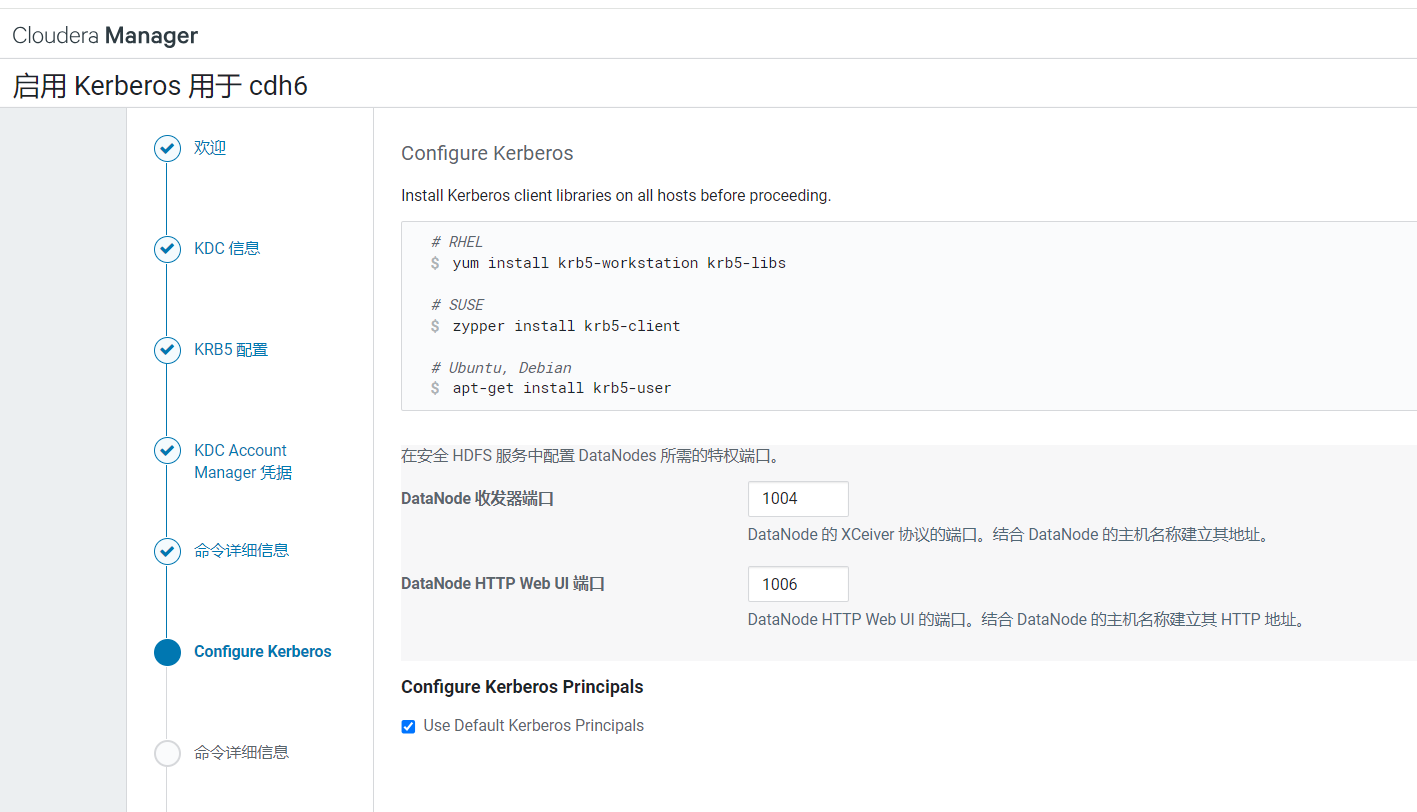Click the 'Use Default Kerberos Principals' label text

pyautogui.click(x=533, y=726)
